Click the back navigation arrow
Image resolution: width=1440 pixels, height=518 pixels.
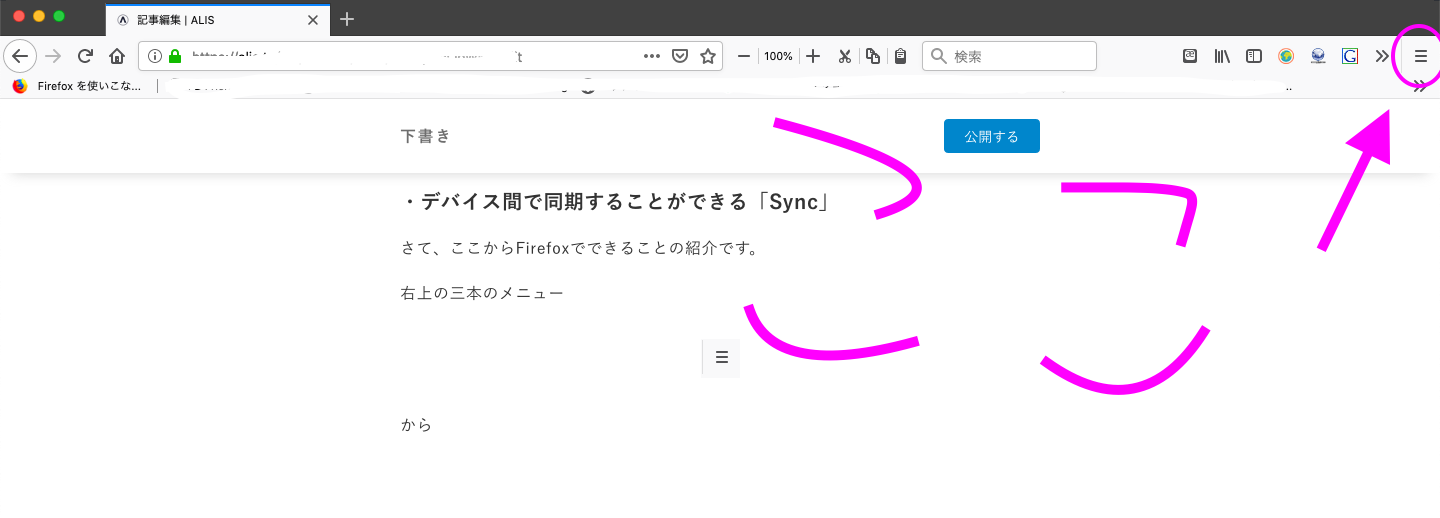(20, 56)
